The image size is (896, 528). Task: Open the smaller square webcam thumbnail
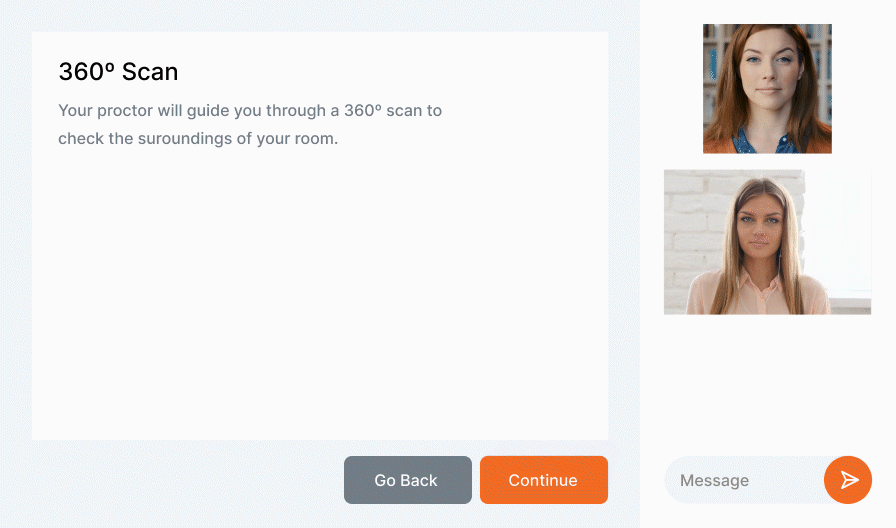(x=767, y=89)
